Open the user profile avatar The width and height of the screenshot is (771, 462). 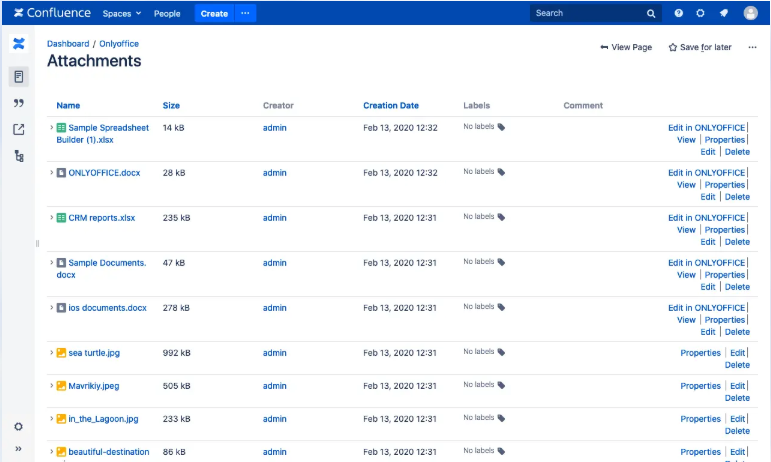[x=750, y=13]
